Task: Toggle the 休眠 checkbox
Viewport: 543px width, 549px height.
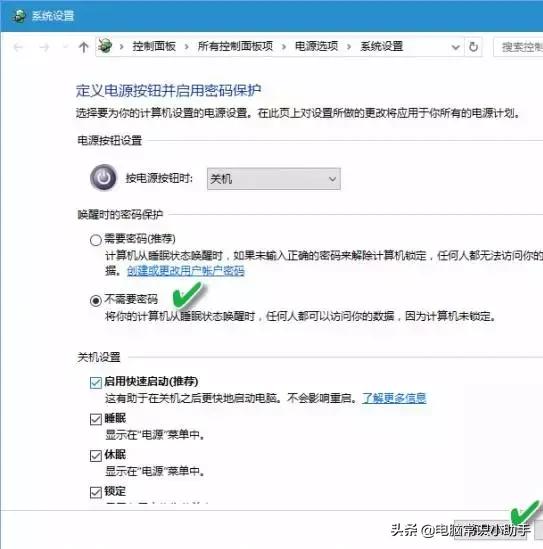Action: tap(96, 456)
